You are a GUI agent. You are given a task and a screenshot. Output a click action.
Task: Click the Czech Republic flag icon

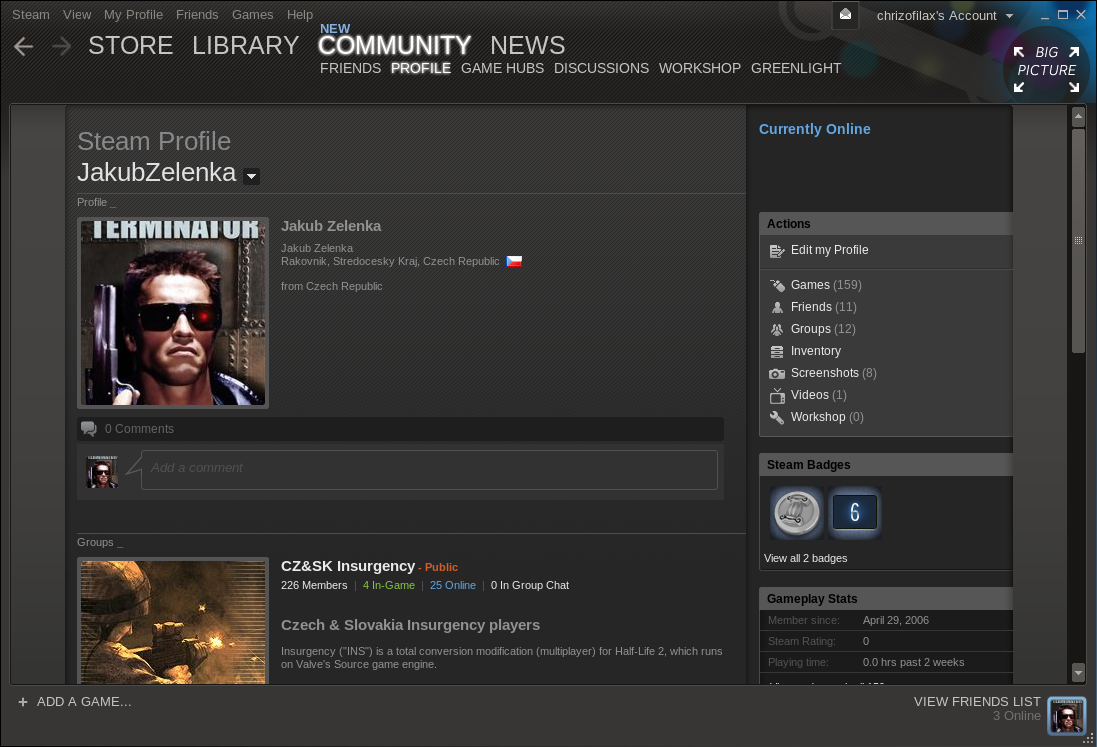pos(514,261)
